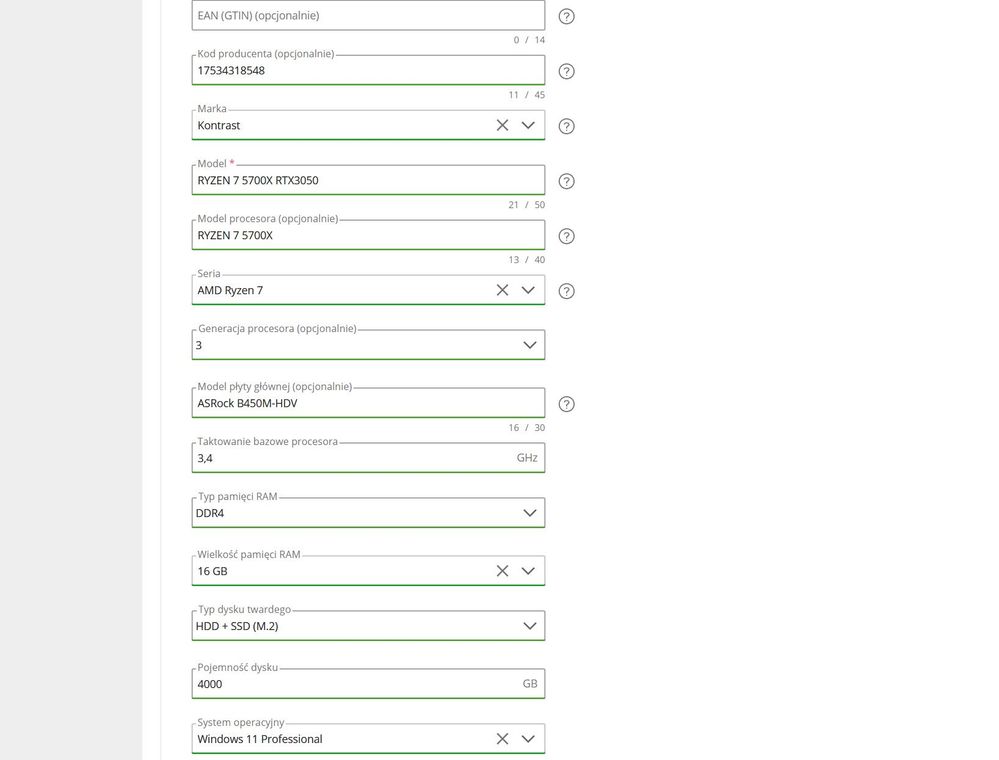The width and height of the screenshot is (999, 760).
Task: Open the Typ dysku twardego dropdown
Action: pyautogui.click(x=529, y=626)
